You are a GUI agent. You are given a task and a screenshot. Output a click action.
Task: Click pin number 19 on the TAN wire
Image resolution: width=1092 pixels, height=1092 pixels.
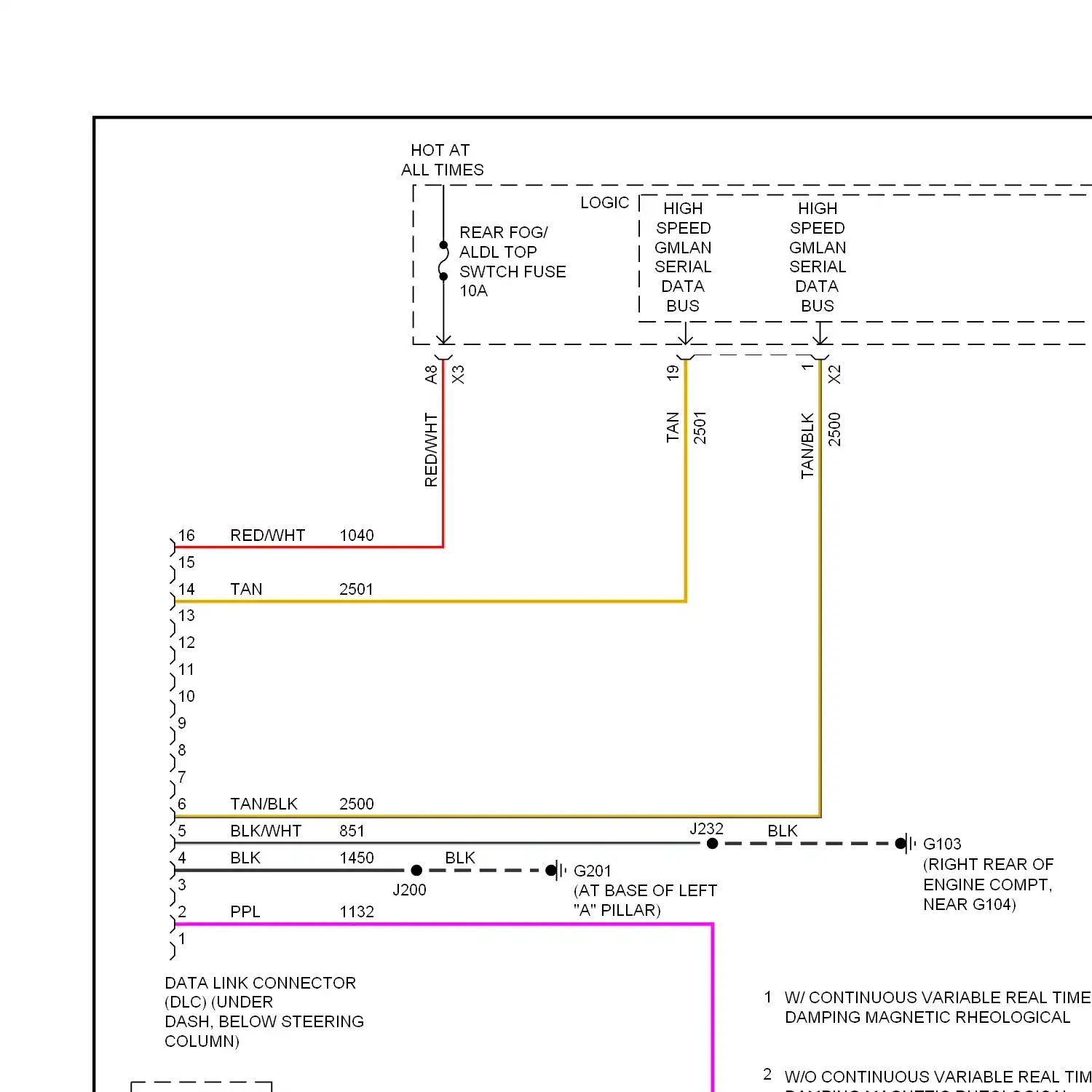(x=673, y=373)
